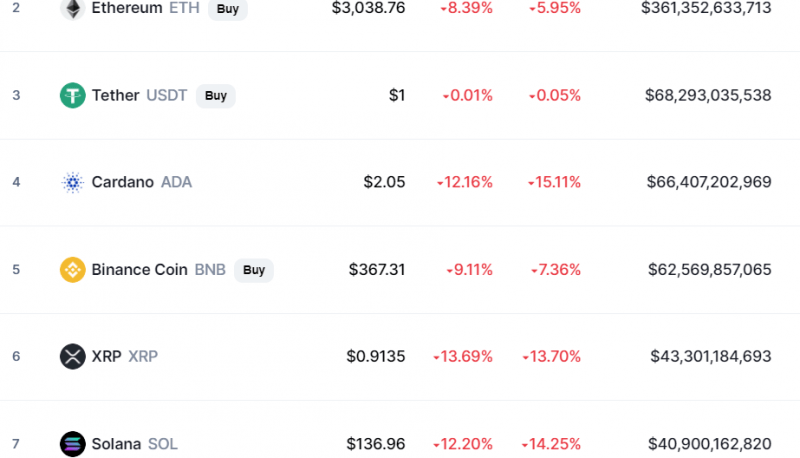Open the Binance Coin name link
The height and width of the screenshot is (458, 800).
click(x=159, y=269)
